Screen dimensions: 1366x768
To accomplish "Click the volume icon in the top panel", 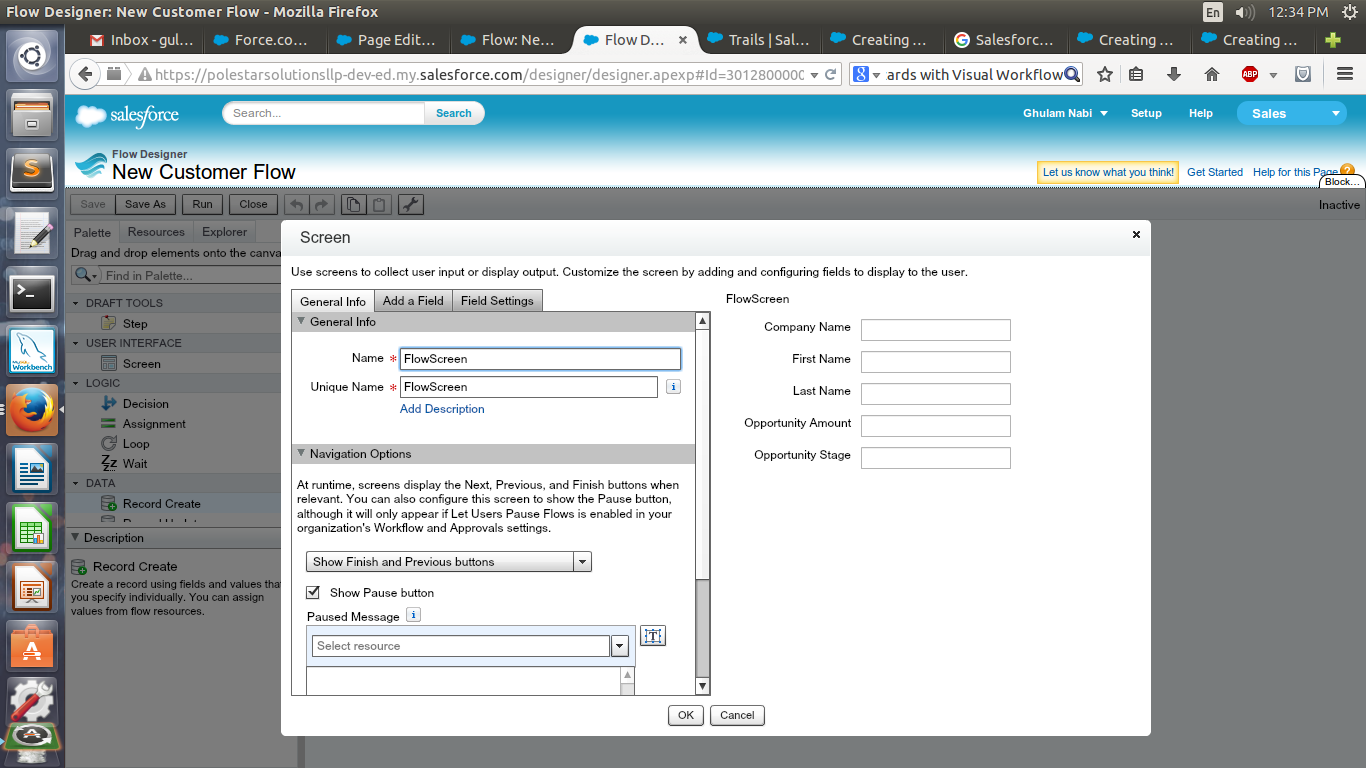I will tap(1245, 12).
